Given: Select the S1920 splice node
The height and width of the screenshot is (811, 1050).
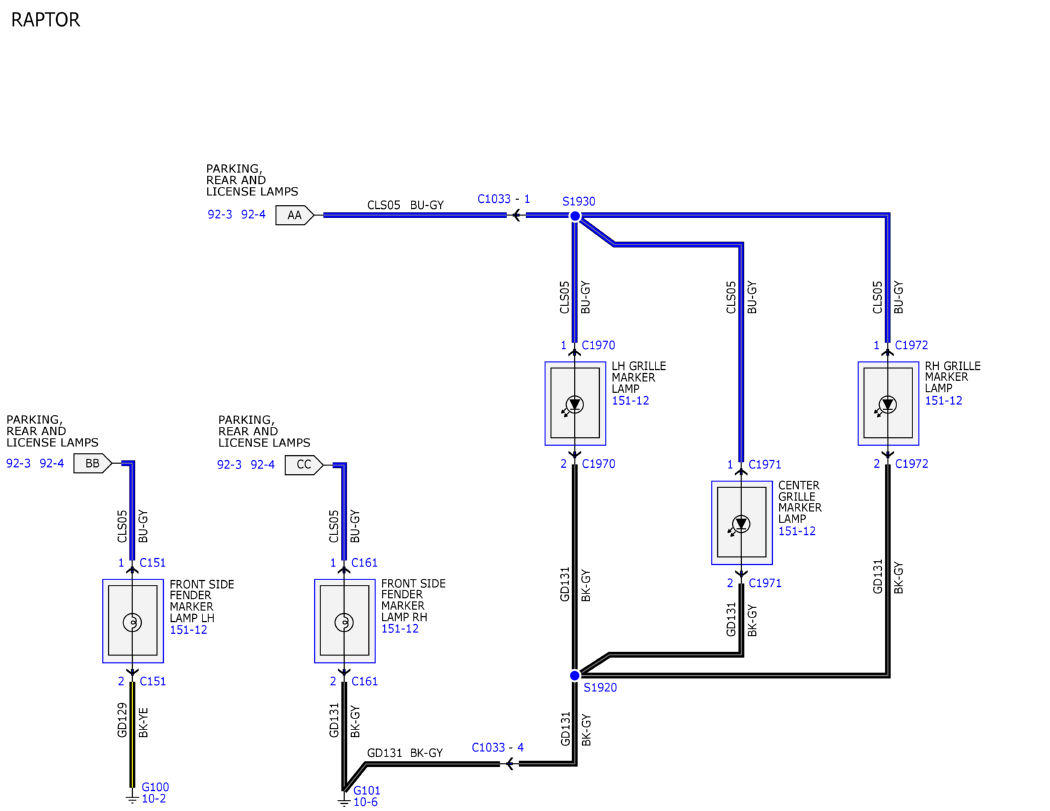Looking at the screenshot, I should (x=575, y=676).
